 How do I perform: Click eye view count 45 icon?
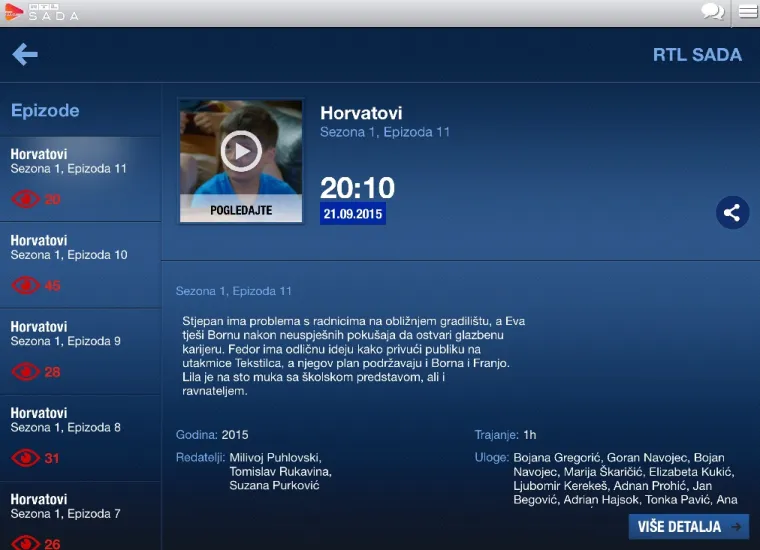click(x=26, y=285)
